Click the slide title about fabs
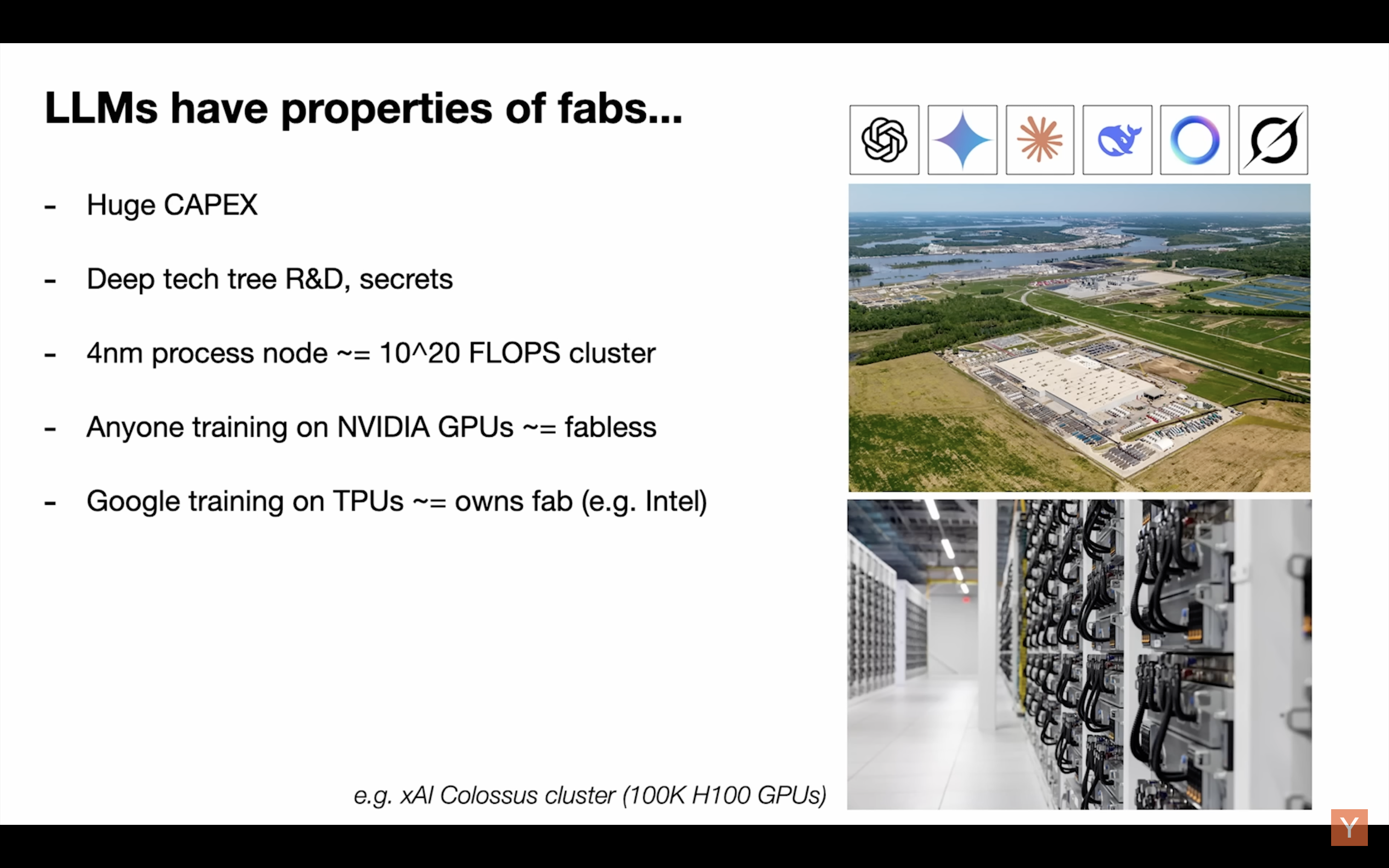1389x868 pixels. pyautogui.click(x=363, y=108)
